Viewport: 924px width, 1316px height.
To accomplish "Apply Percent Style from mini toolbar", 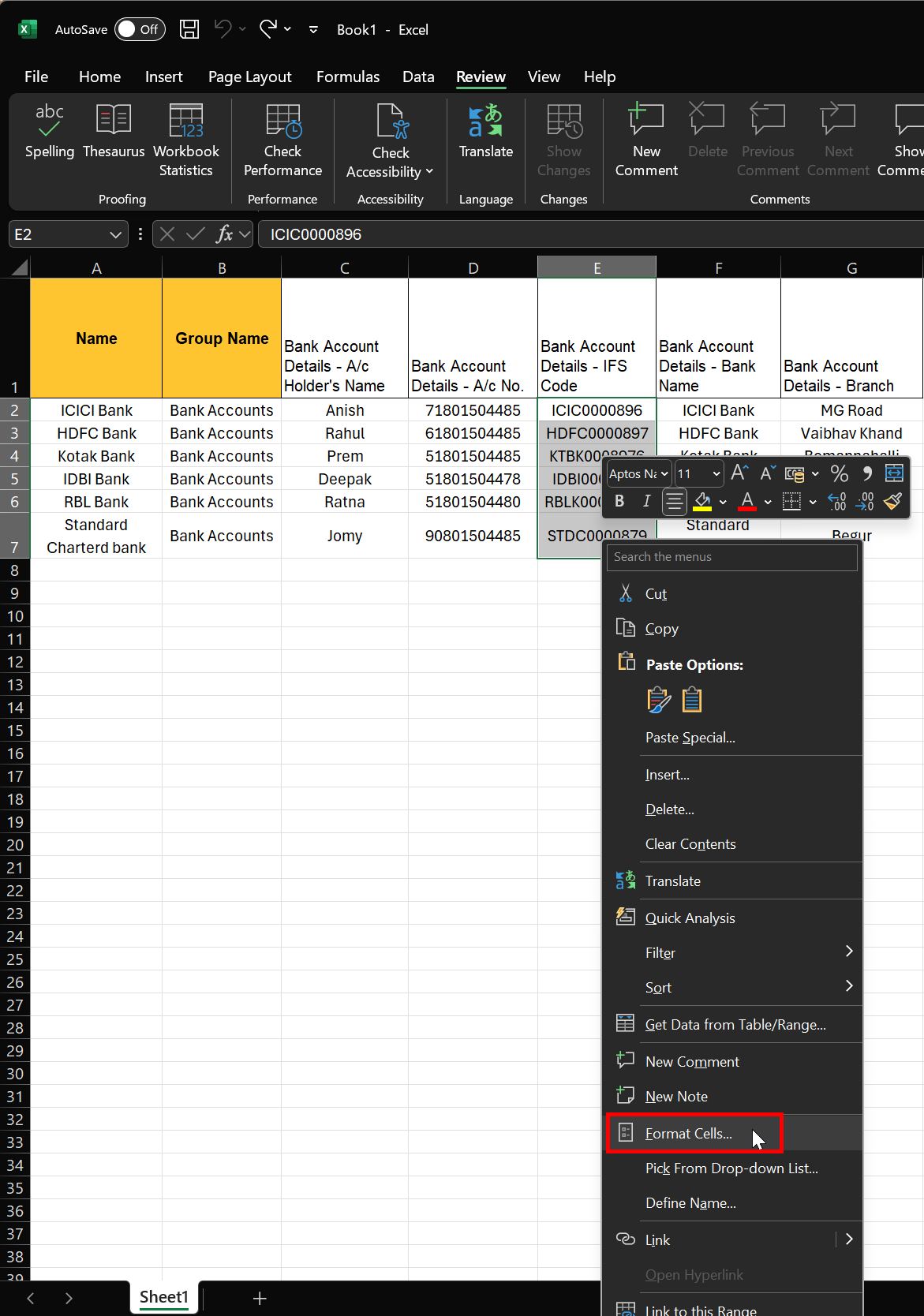I will pos(840,473).
